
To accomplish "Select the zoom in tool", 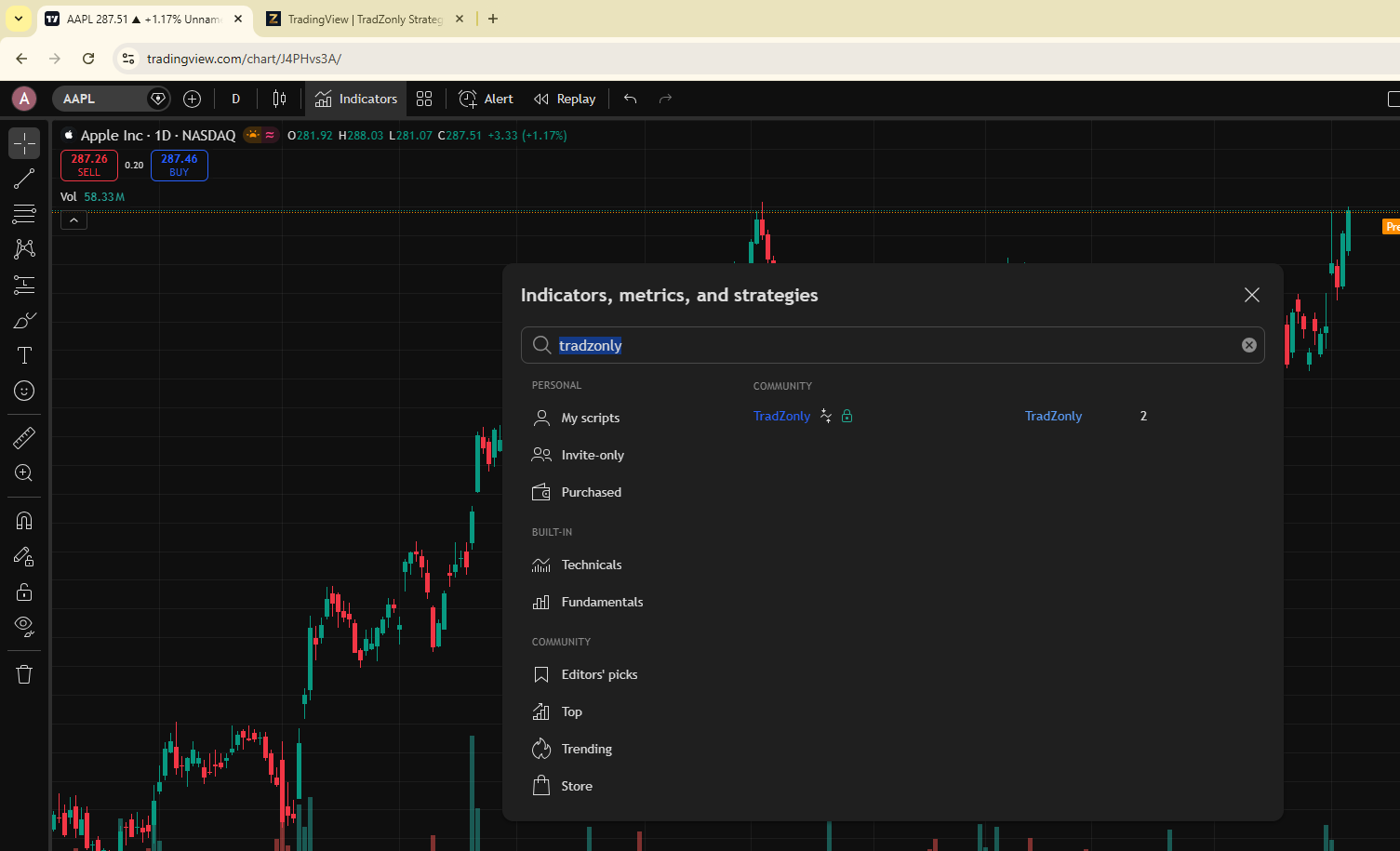I will click(x=24, y=472).
